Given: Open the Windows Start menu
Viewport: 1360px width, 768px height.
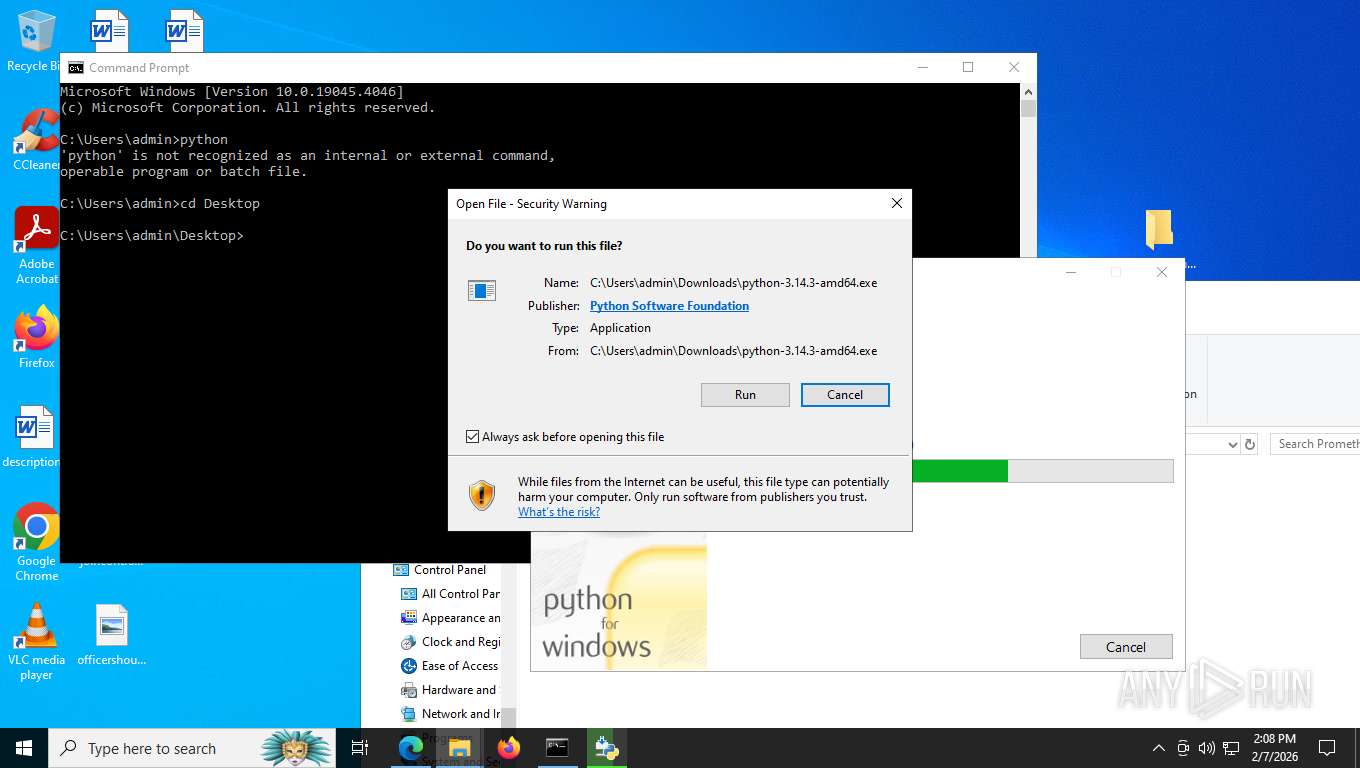Looking at the screenshot, I should tap(24, 748).
